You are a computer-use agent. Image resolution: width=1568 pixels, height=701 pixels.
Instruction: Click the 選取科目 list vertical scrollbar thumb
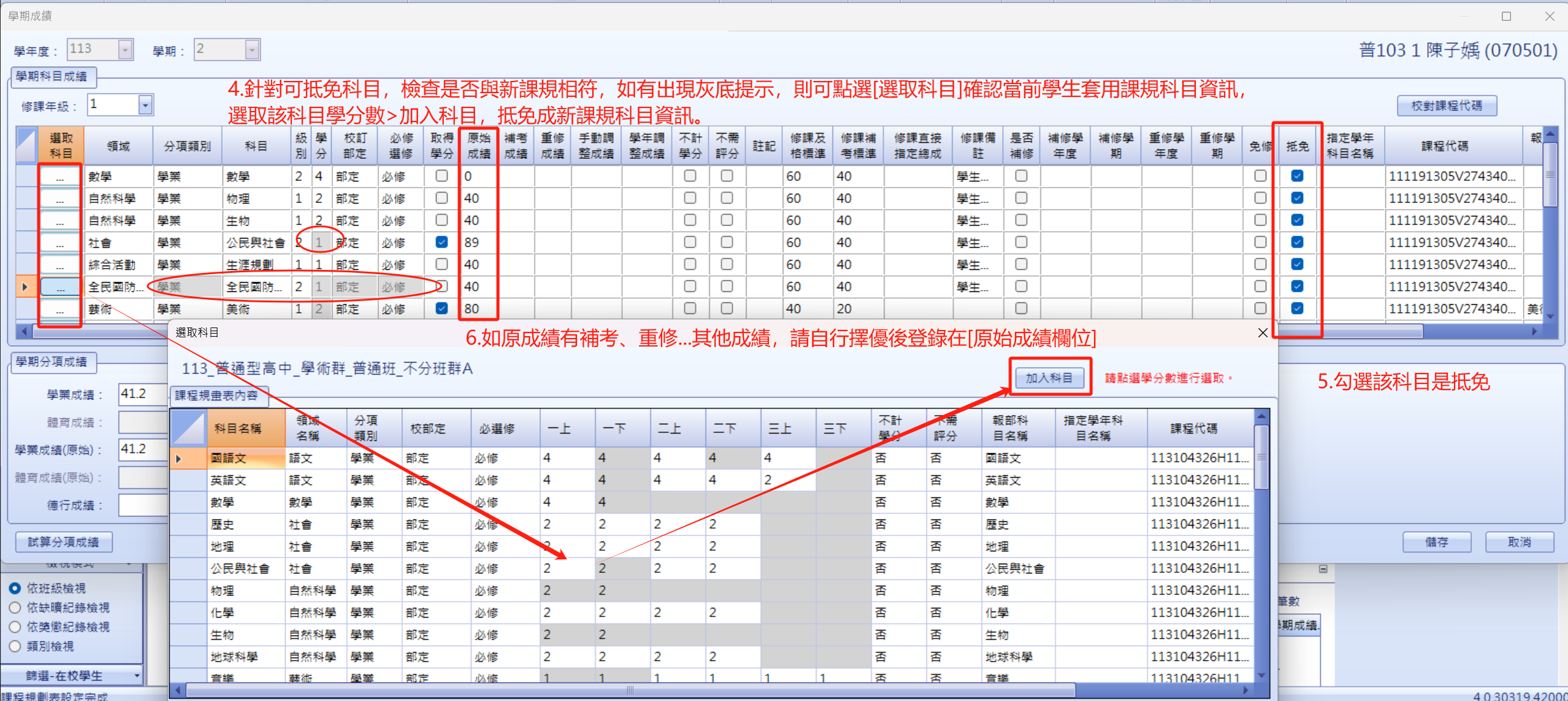coord(1261,457)
